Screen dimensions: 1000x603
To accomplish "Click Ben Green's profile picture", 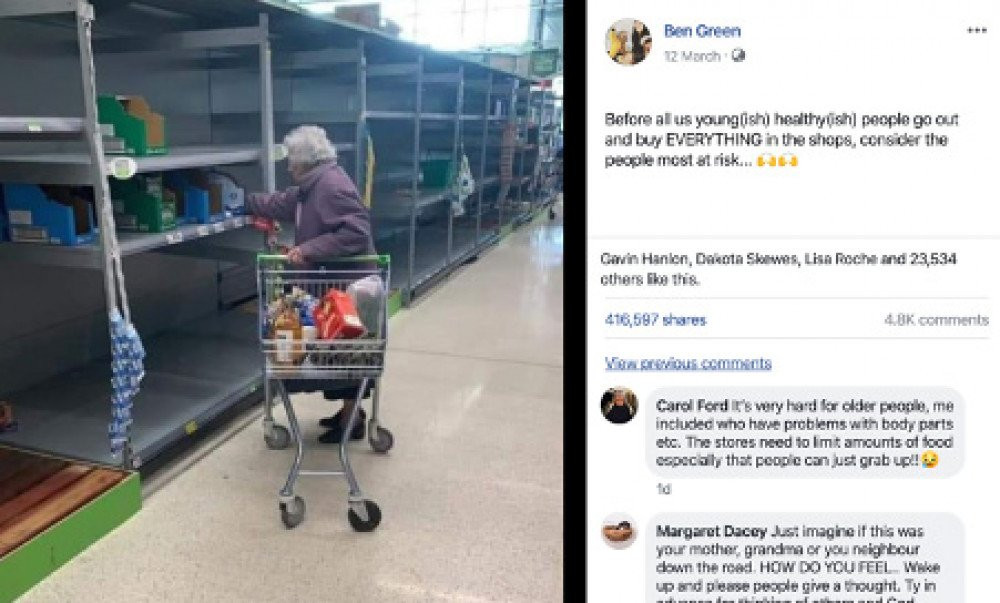I will (x=628, y=41).
